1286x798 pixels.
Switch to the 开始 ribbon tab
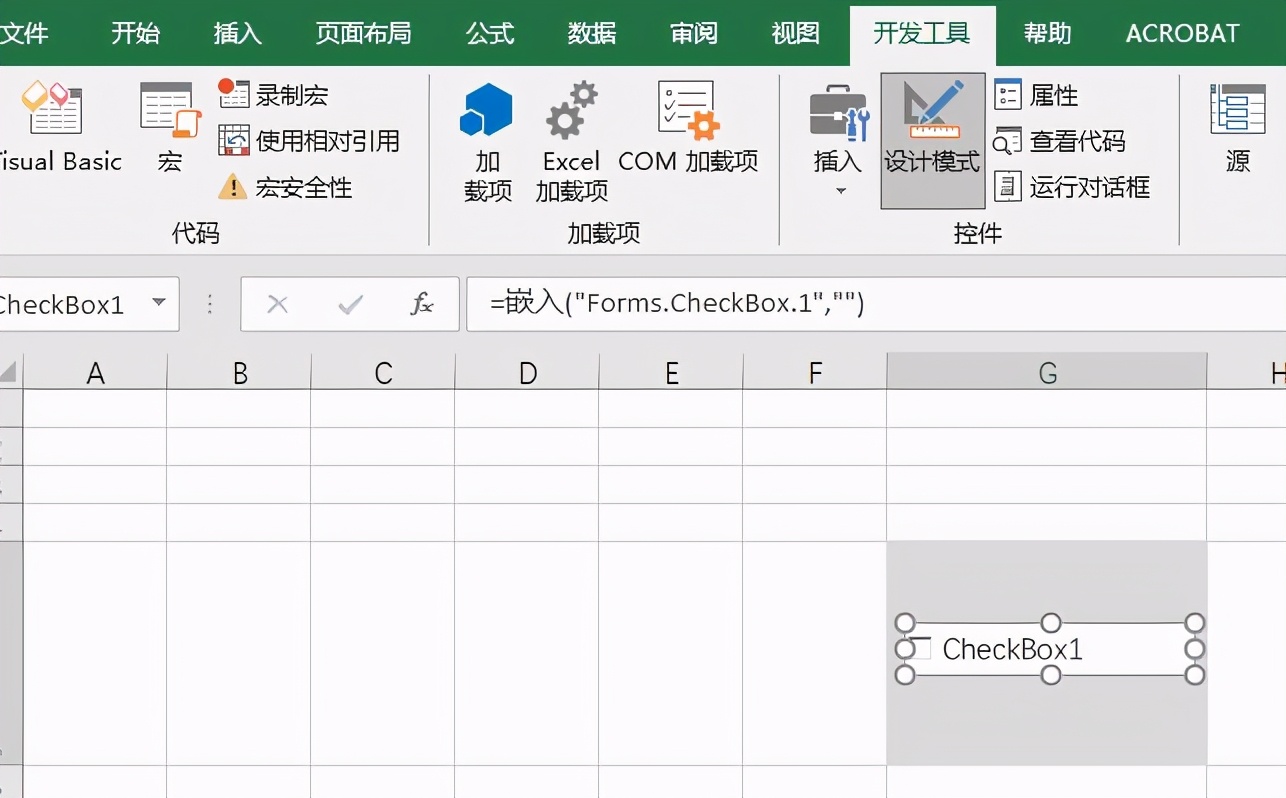coord(135,32)
